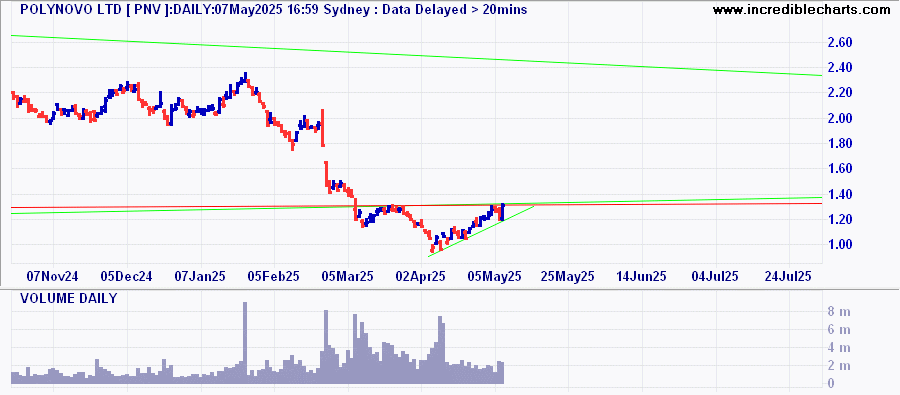The height and width of the screenshot is (395, 900).
Task: Click the 25May25 date label
Action: (569, 277)
